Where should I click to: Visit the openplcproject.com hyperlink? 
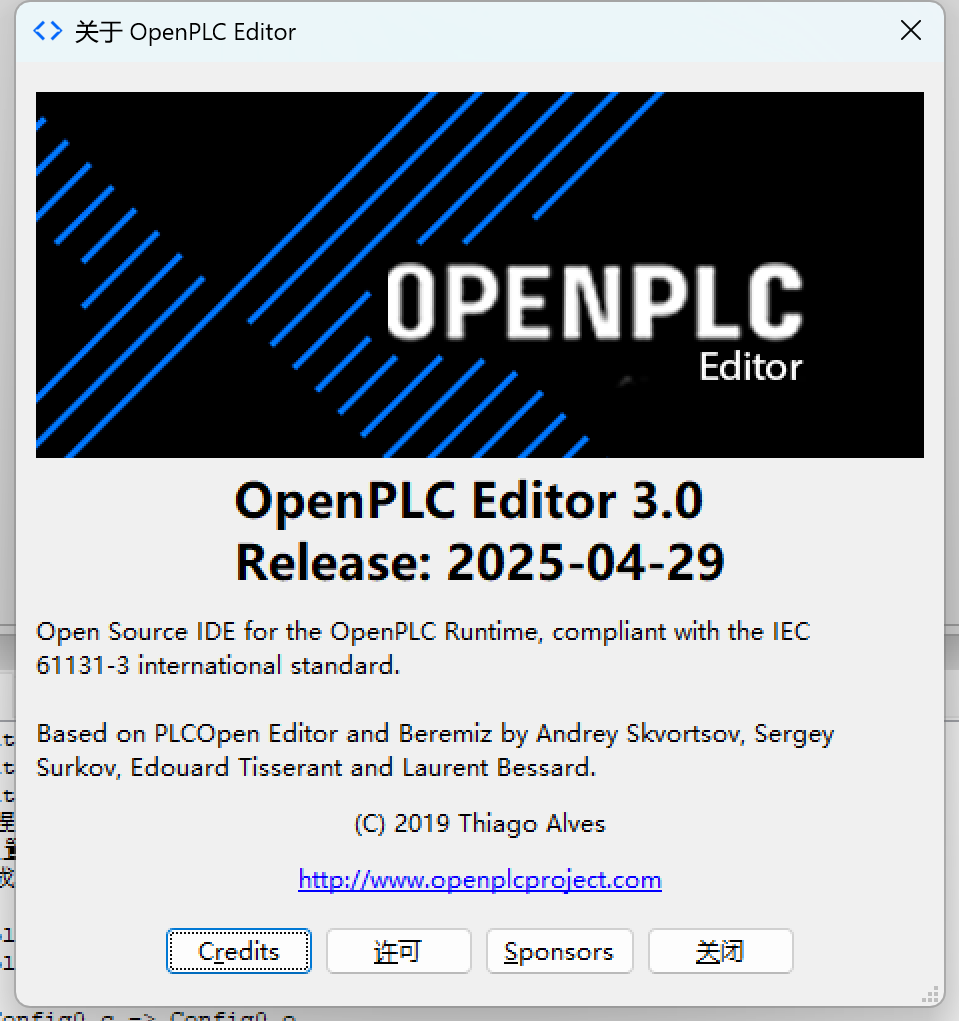tap(480, 880)
